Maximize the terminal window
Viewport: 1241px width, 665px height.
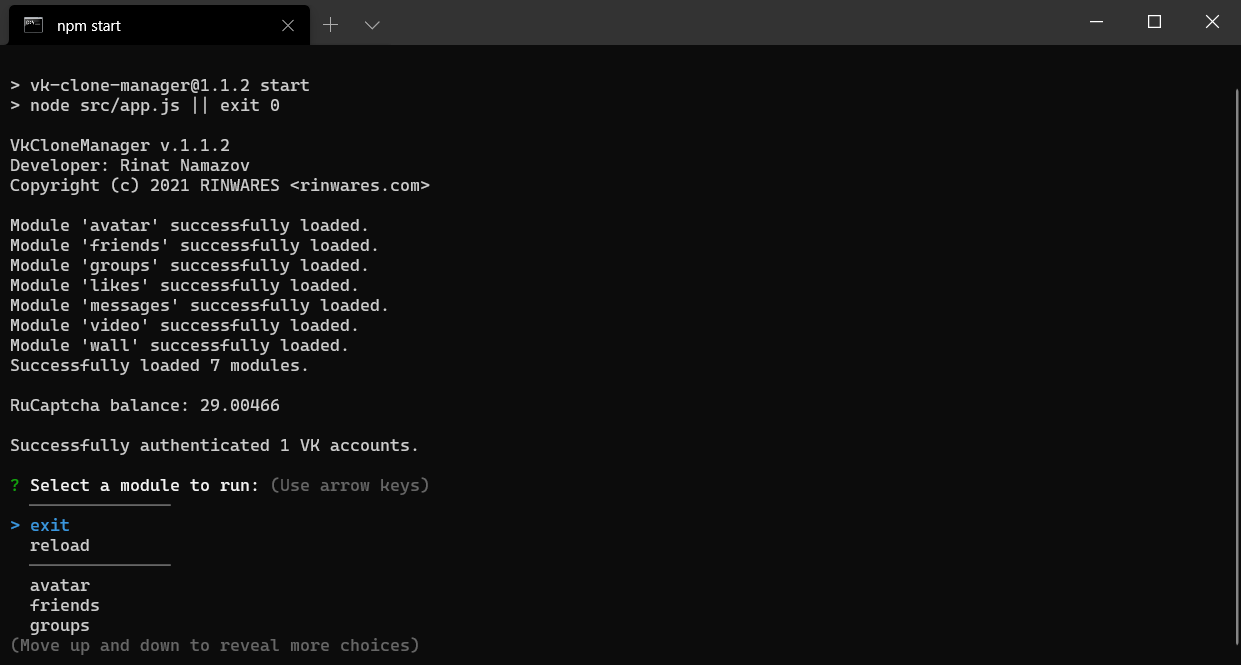[1154, 22]
